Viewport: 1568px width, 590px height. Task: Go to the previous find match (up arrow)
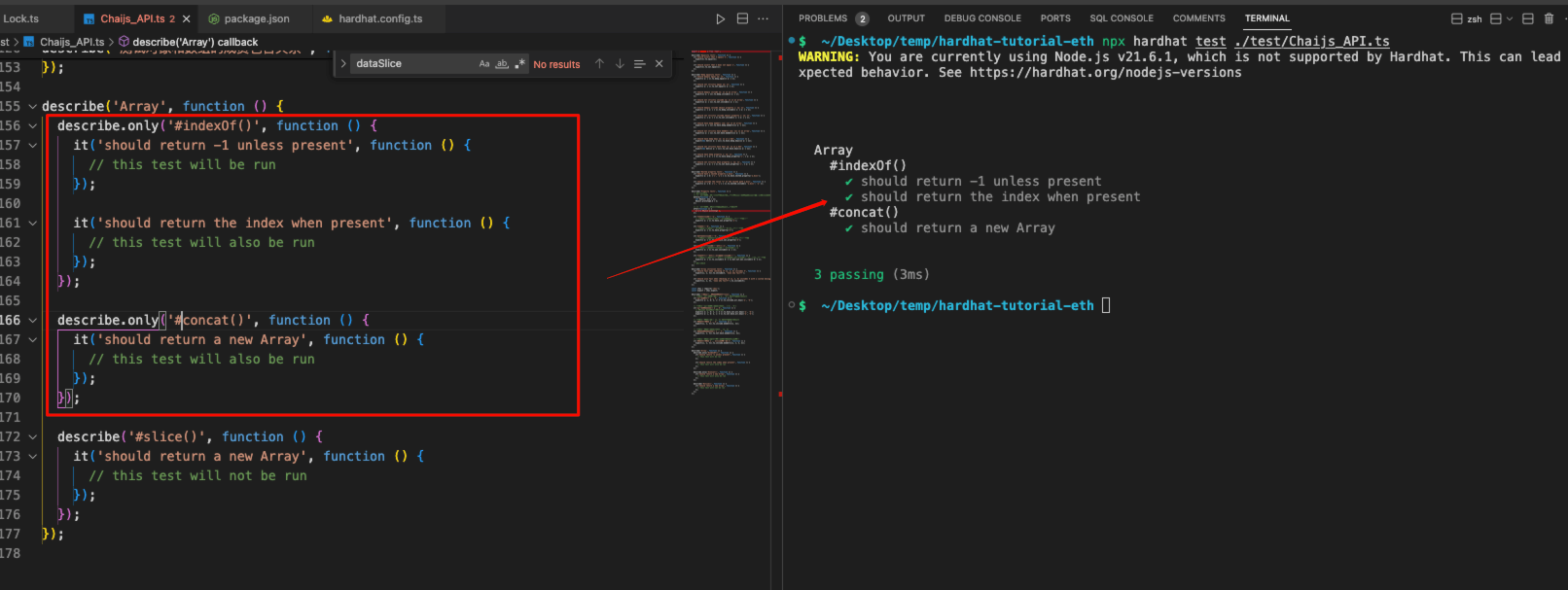pyautogui.click(x=599, y=64)
